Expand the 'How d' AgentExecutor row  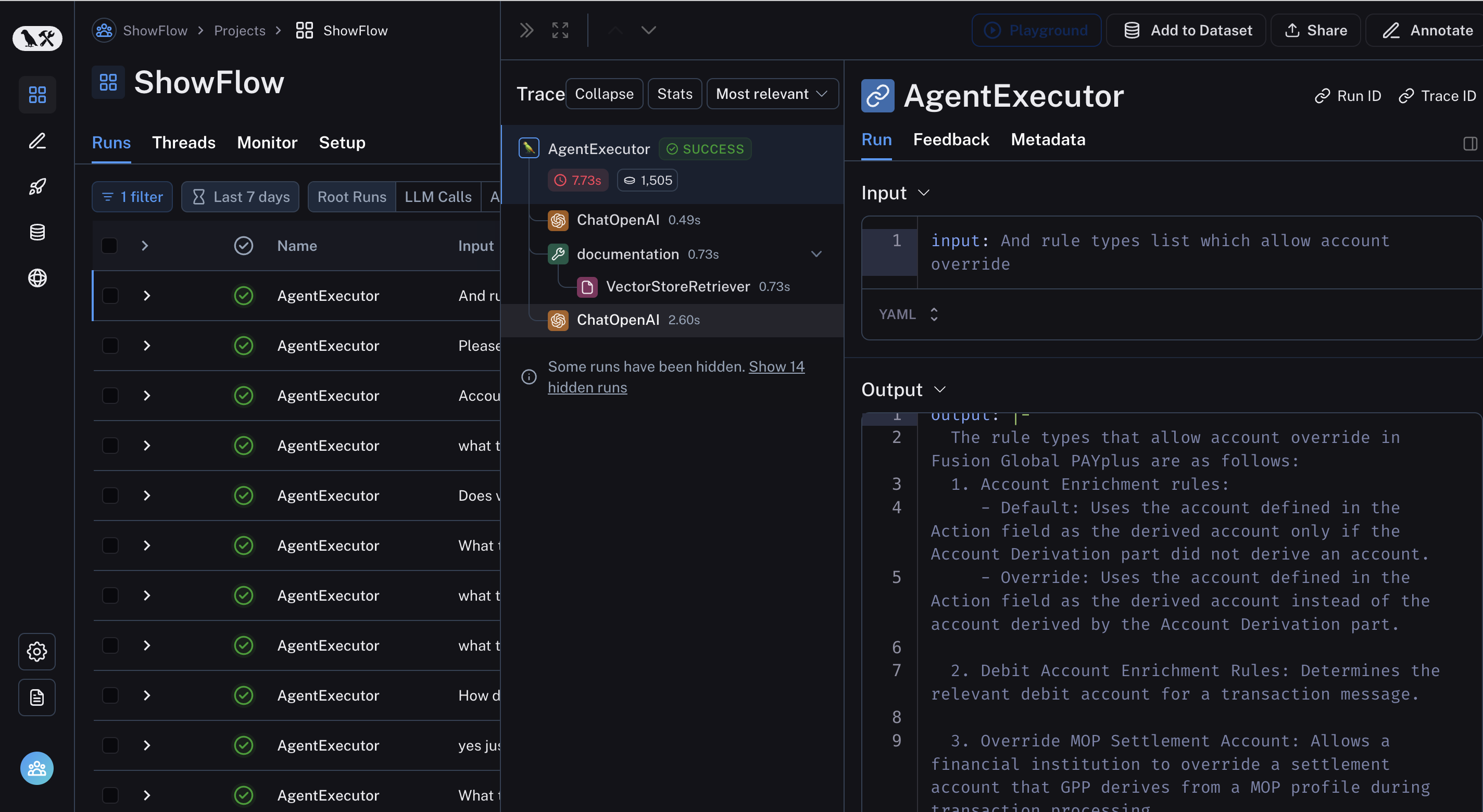147,695
